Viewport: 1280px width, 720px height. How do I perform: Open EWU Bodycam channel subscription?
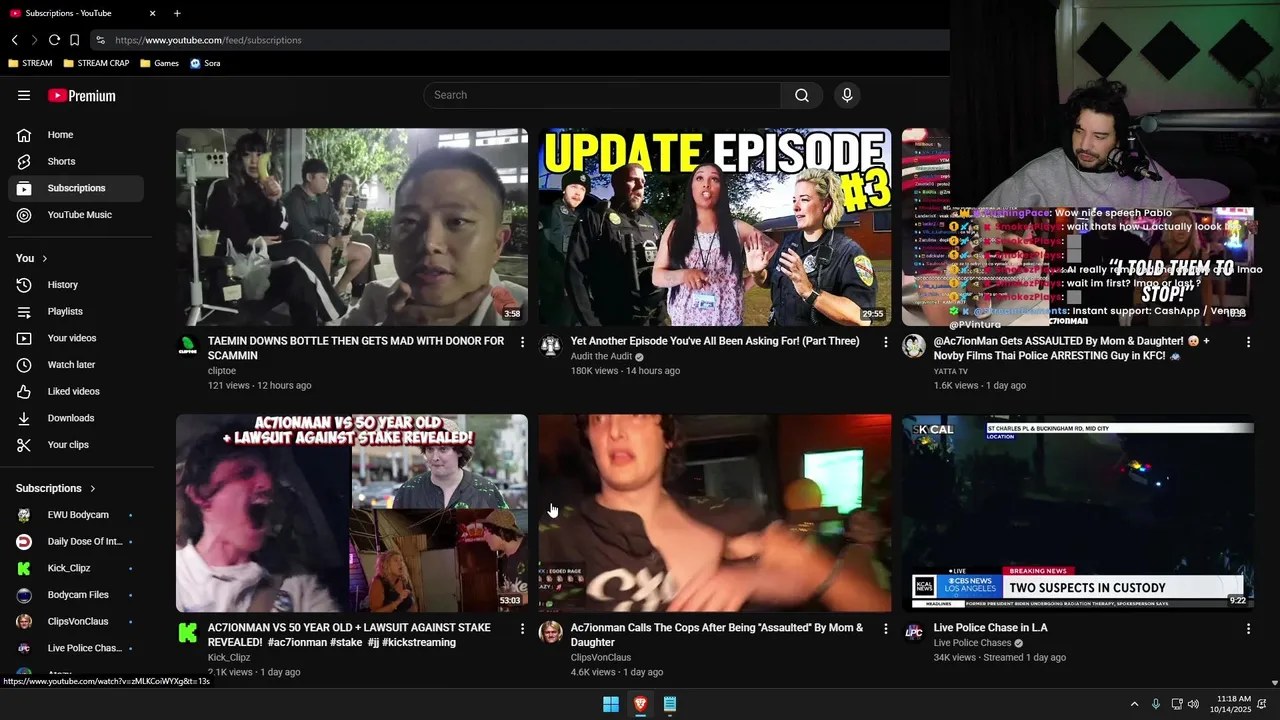[76, 515]
